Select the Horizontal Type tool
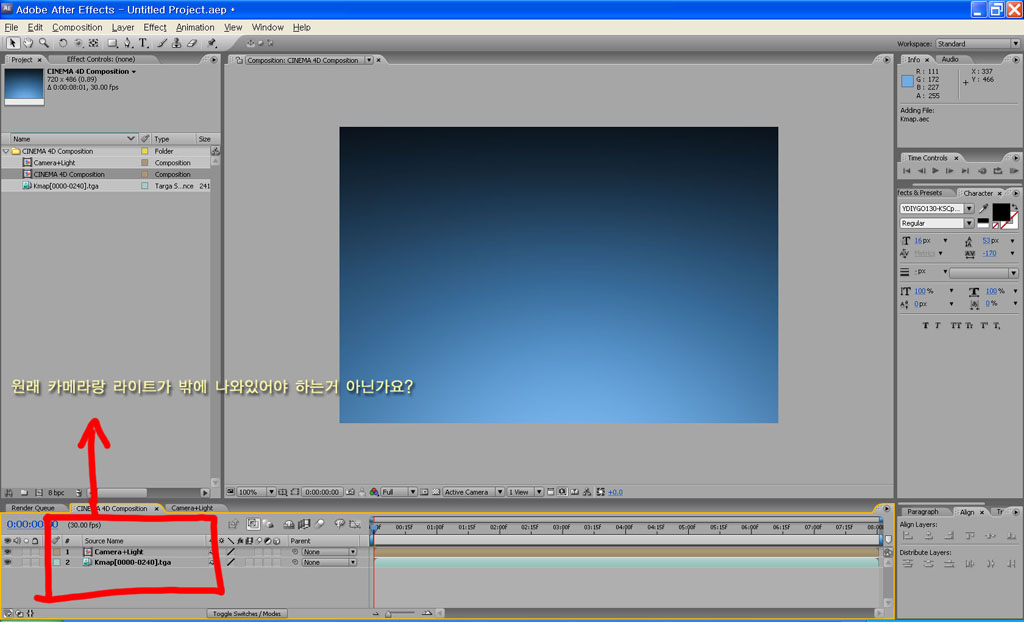Image resolution: width=1024 pixels, height=622 pixels. [143, 43]
